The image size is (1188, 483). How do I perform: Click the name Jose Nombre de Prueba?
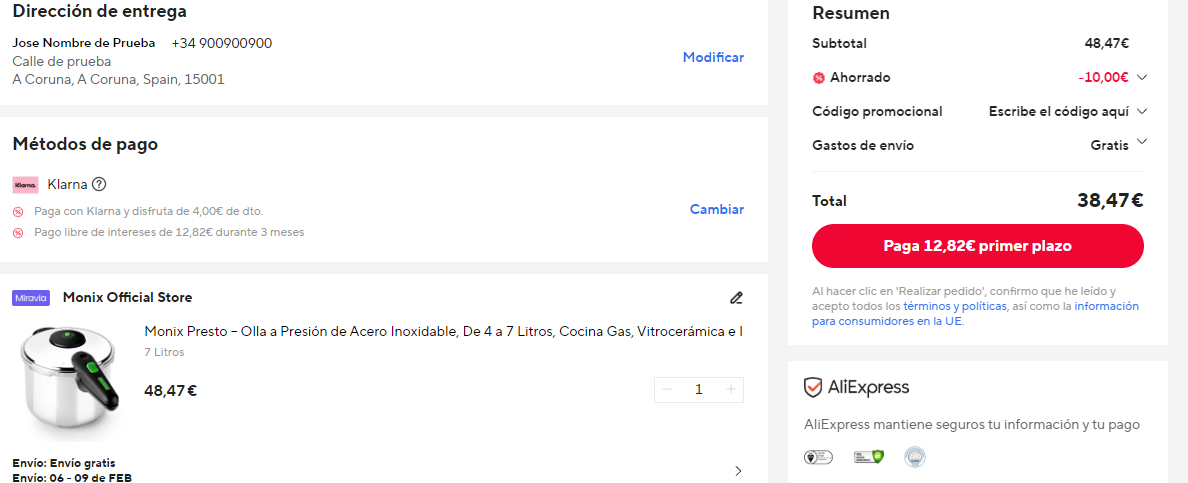(x=84, y=42)
